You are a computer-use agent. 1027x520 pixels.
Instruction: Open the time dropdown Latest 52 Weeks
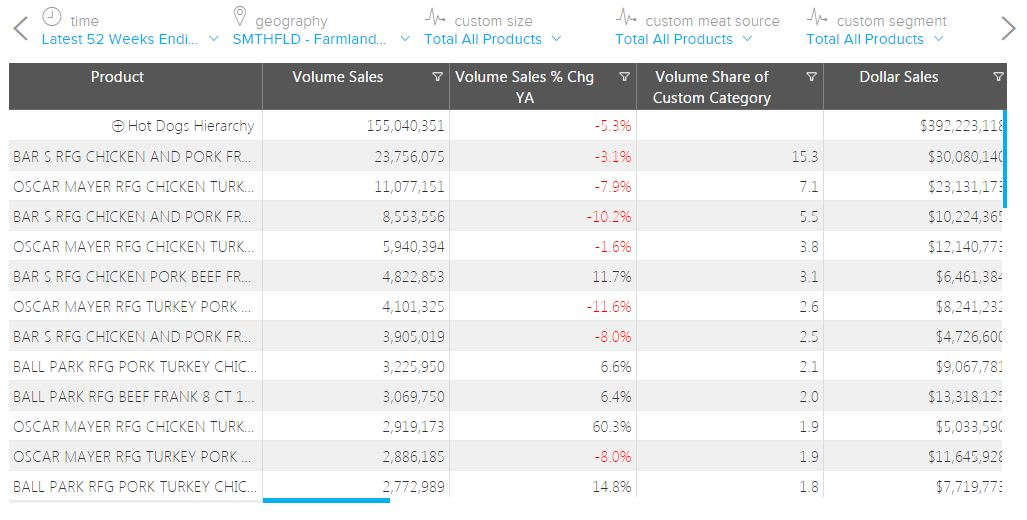(x=129, y=39)
